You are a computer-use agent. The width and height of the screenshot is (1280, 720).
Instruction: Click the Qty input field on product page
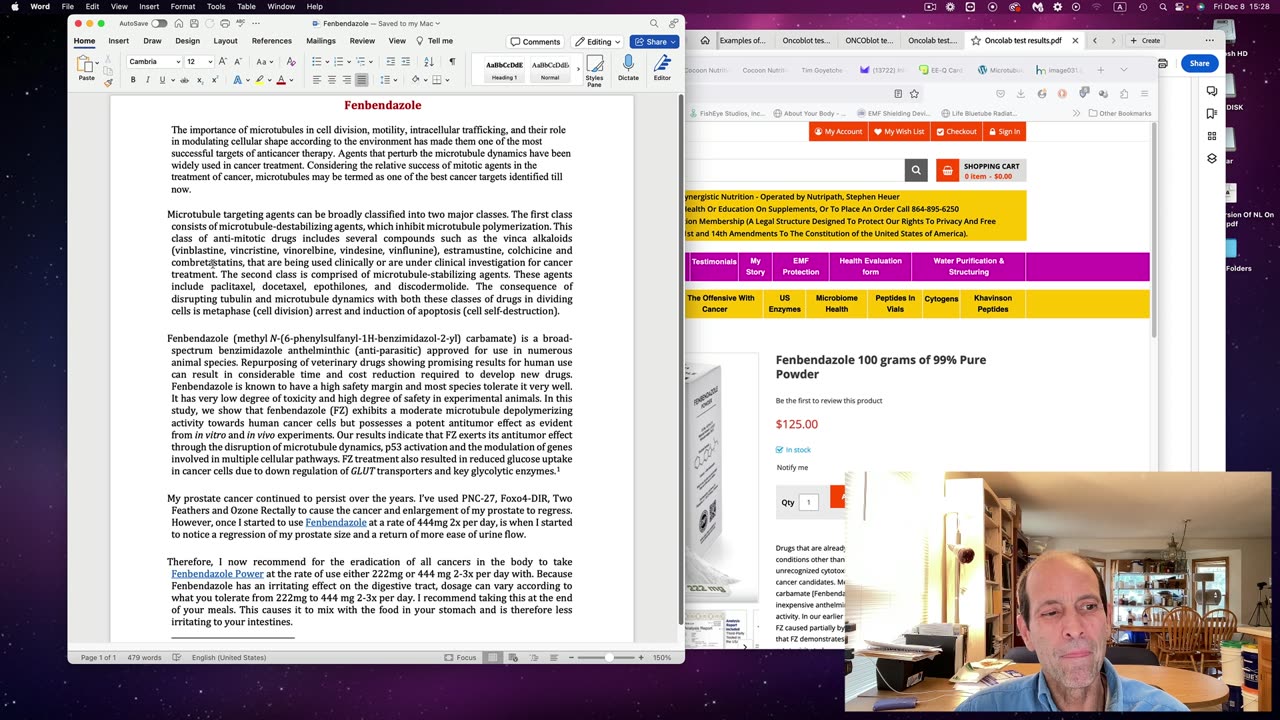[809, 502]
